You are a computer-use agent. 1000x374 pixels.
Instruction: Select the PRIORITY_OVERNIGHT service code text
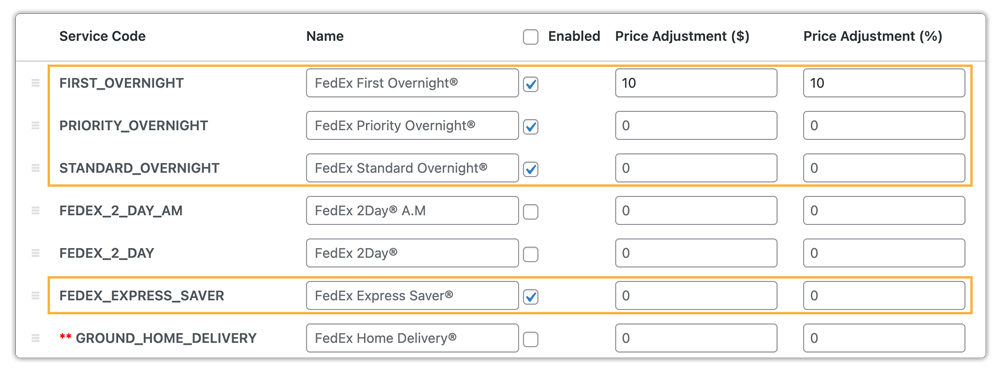[133, 126]
